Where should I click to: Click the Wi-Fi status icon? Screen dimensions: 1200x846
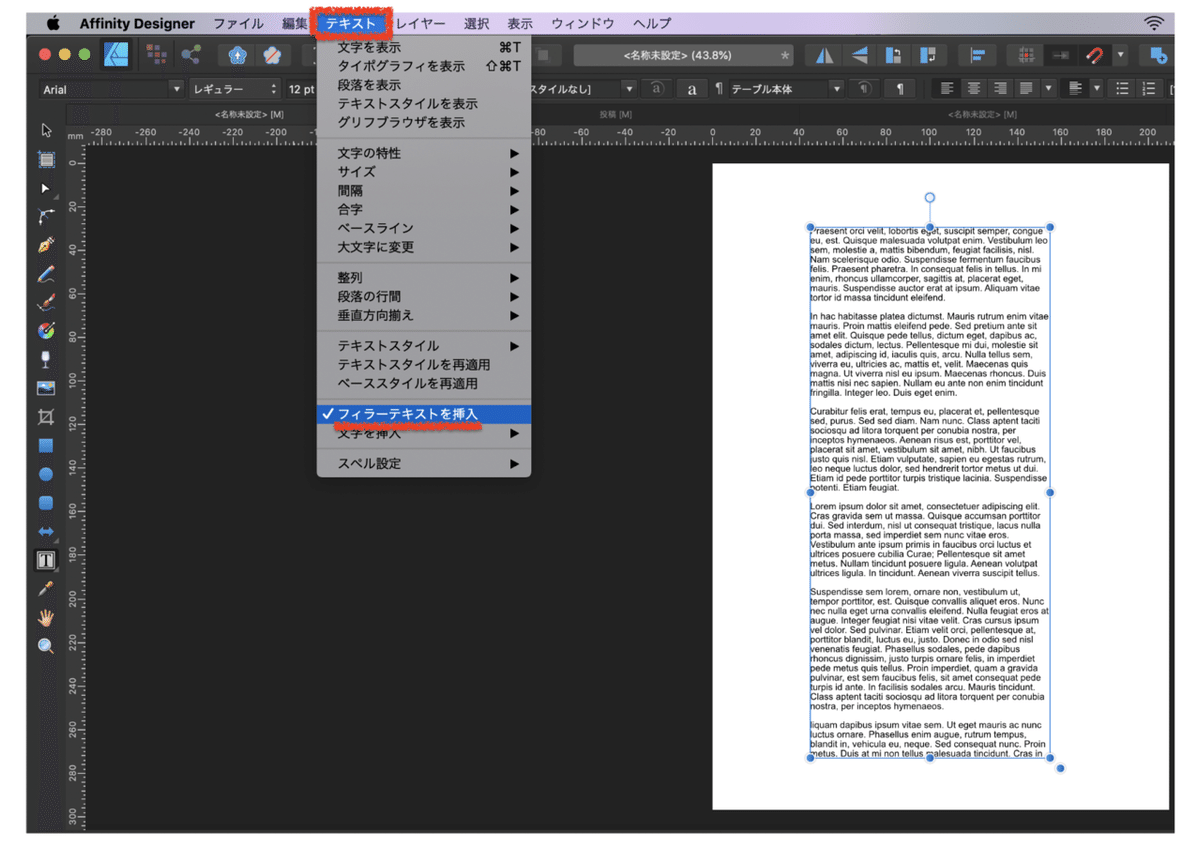1154,23
